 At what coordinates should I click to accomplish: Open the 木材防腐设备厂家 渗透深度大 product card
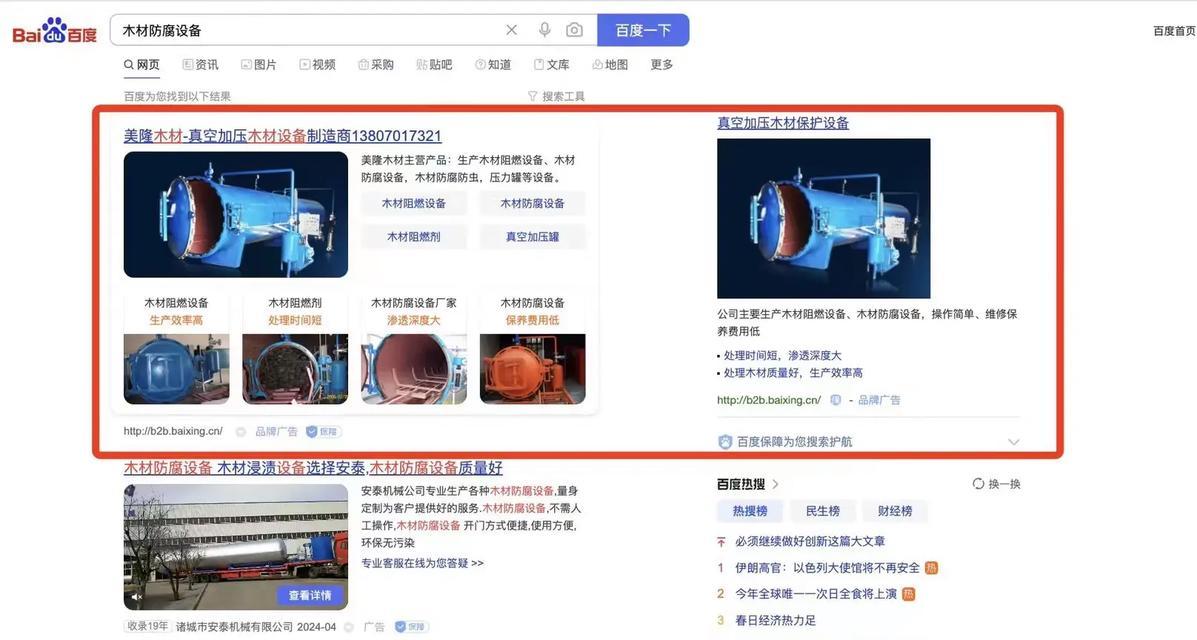pyautogui.click(x=414, y=348)
